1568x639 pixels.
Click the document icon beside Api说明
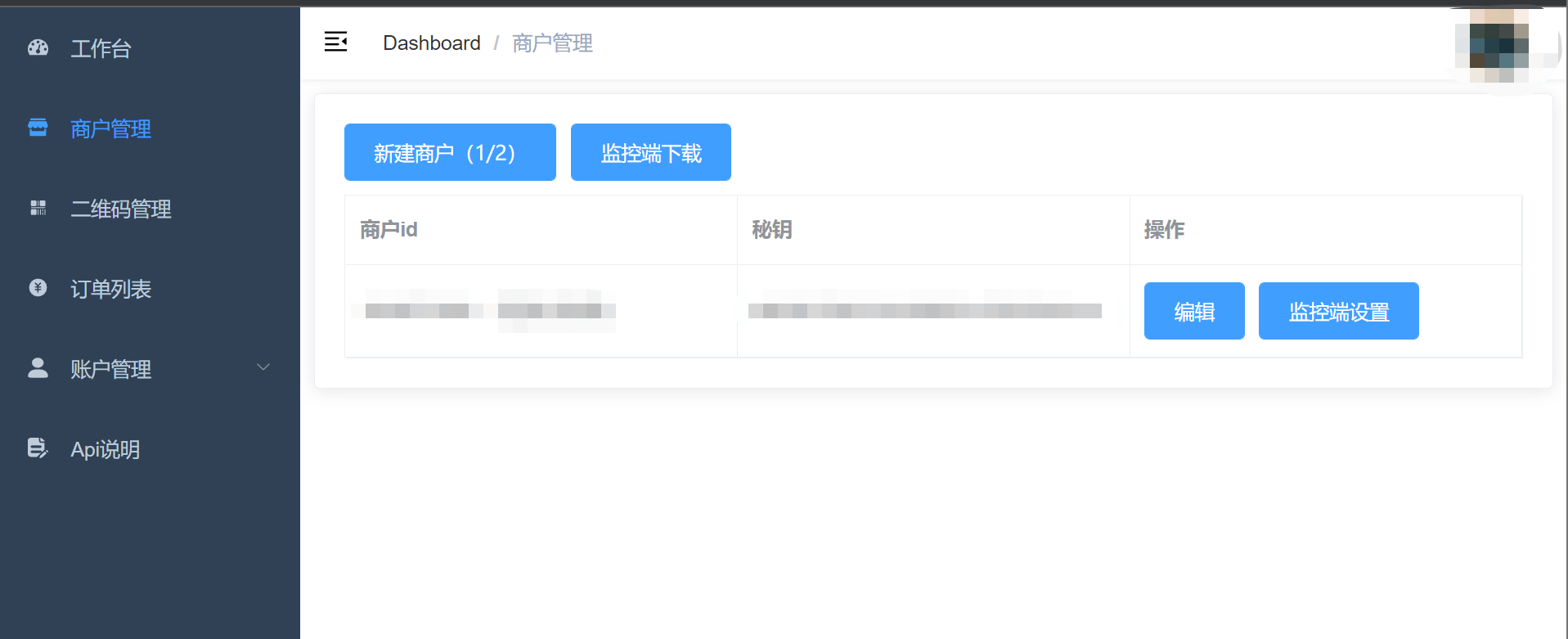[38, 448]
